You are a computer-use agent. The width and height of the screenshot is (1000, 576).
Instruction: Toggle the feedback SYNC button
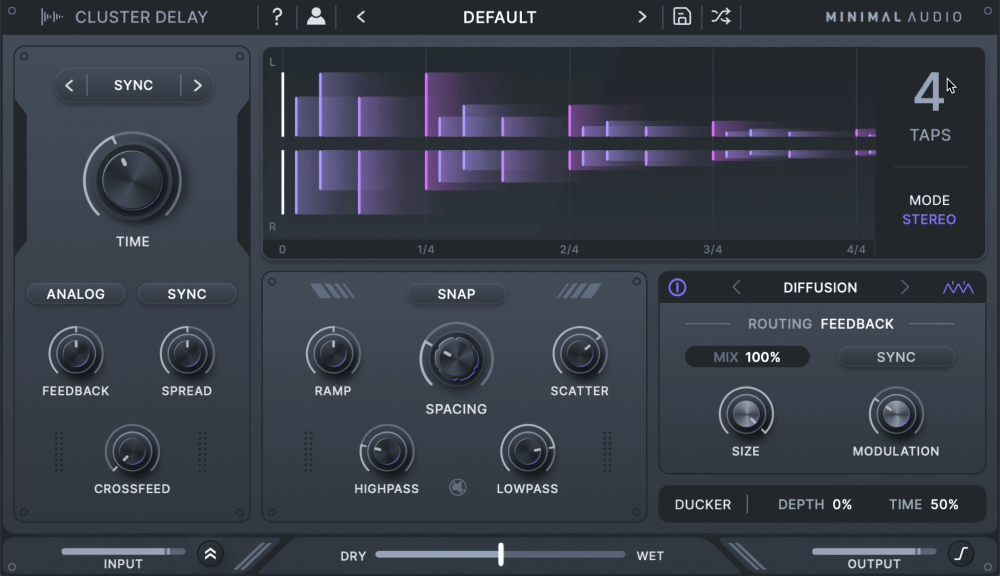[187, 294]
